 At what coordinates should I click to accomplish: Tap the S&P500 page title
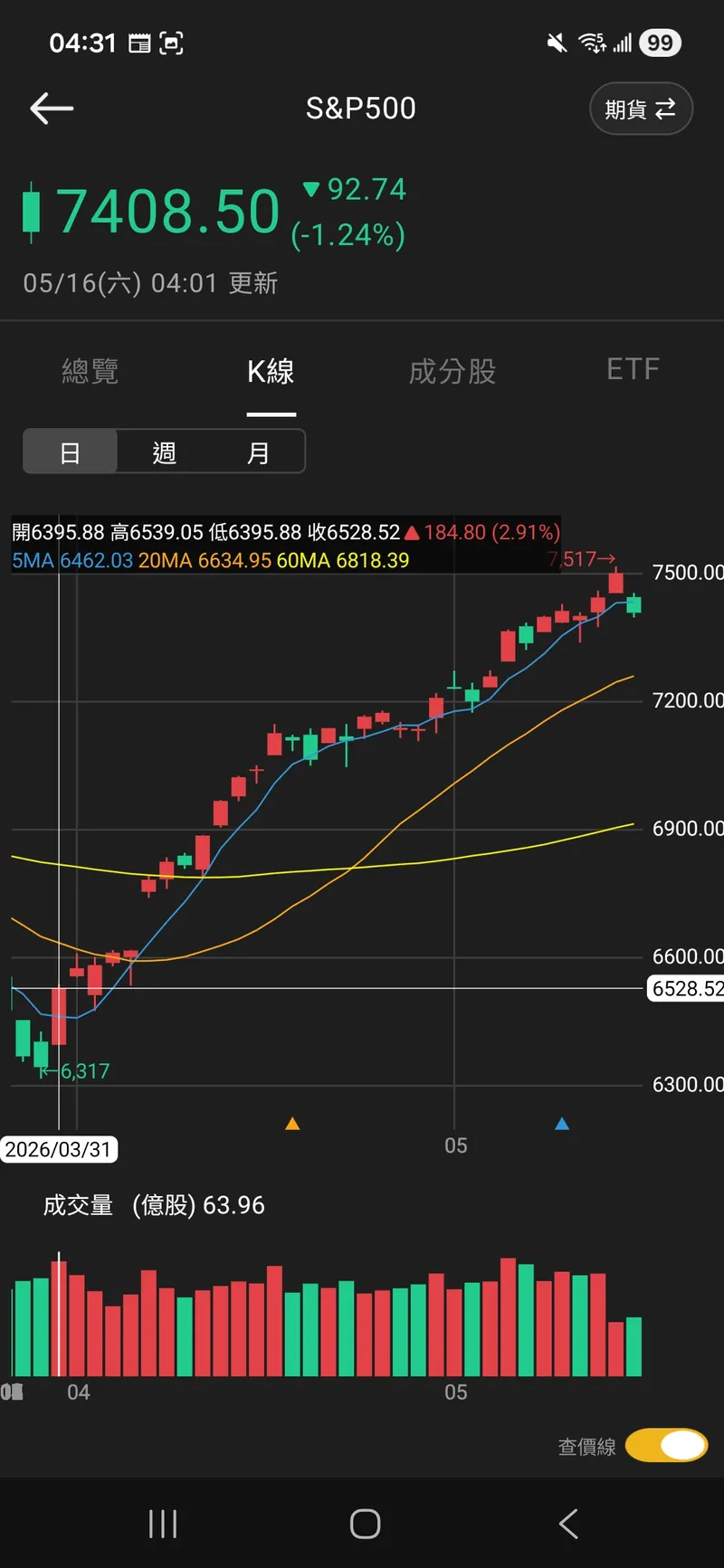point(361,109)
